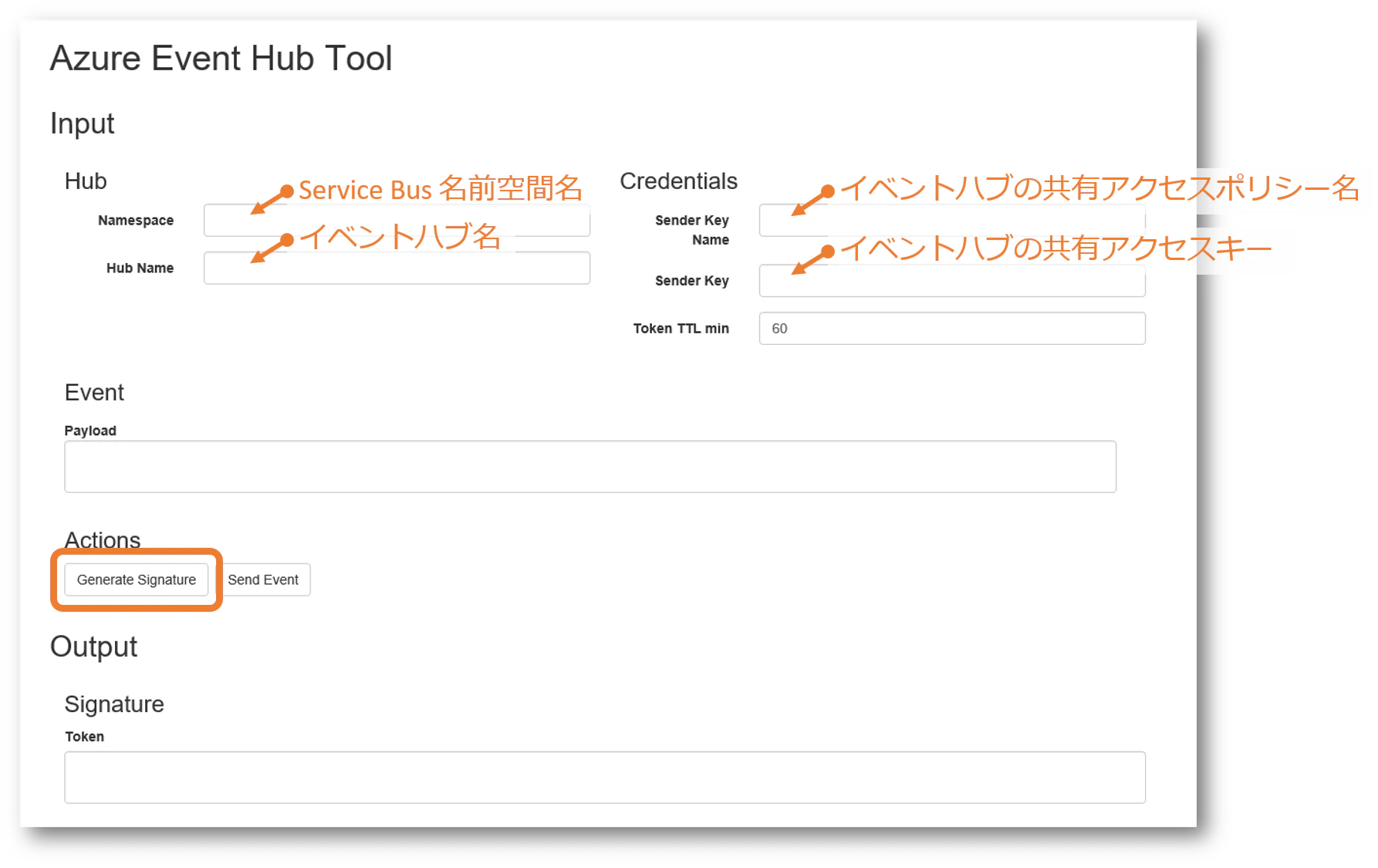Click the Namespace label

[x=136, y=221]
